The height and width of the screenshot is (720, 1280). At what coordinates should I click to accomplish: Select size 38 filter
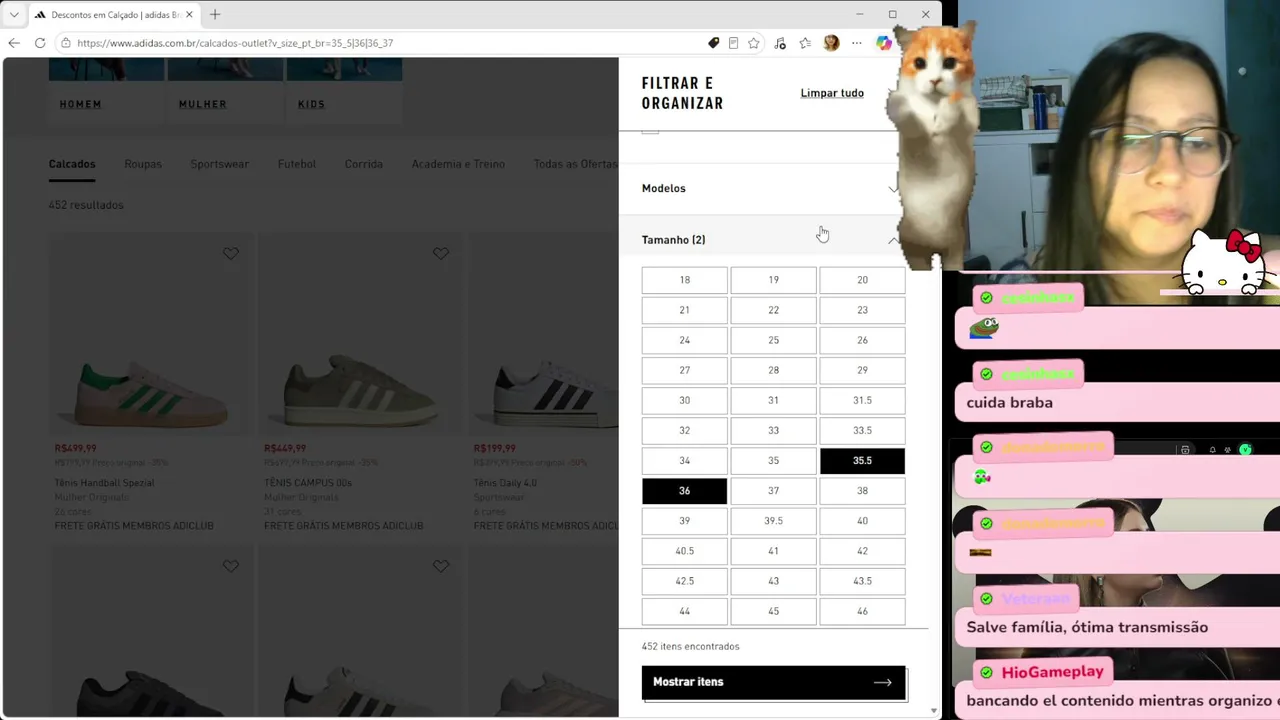(x=862, y=491)
